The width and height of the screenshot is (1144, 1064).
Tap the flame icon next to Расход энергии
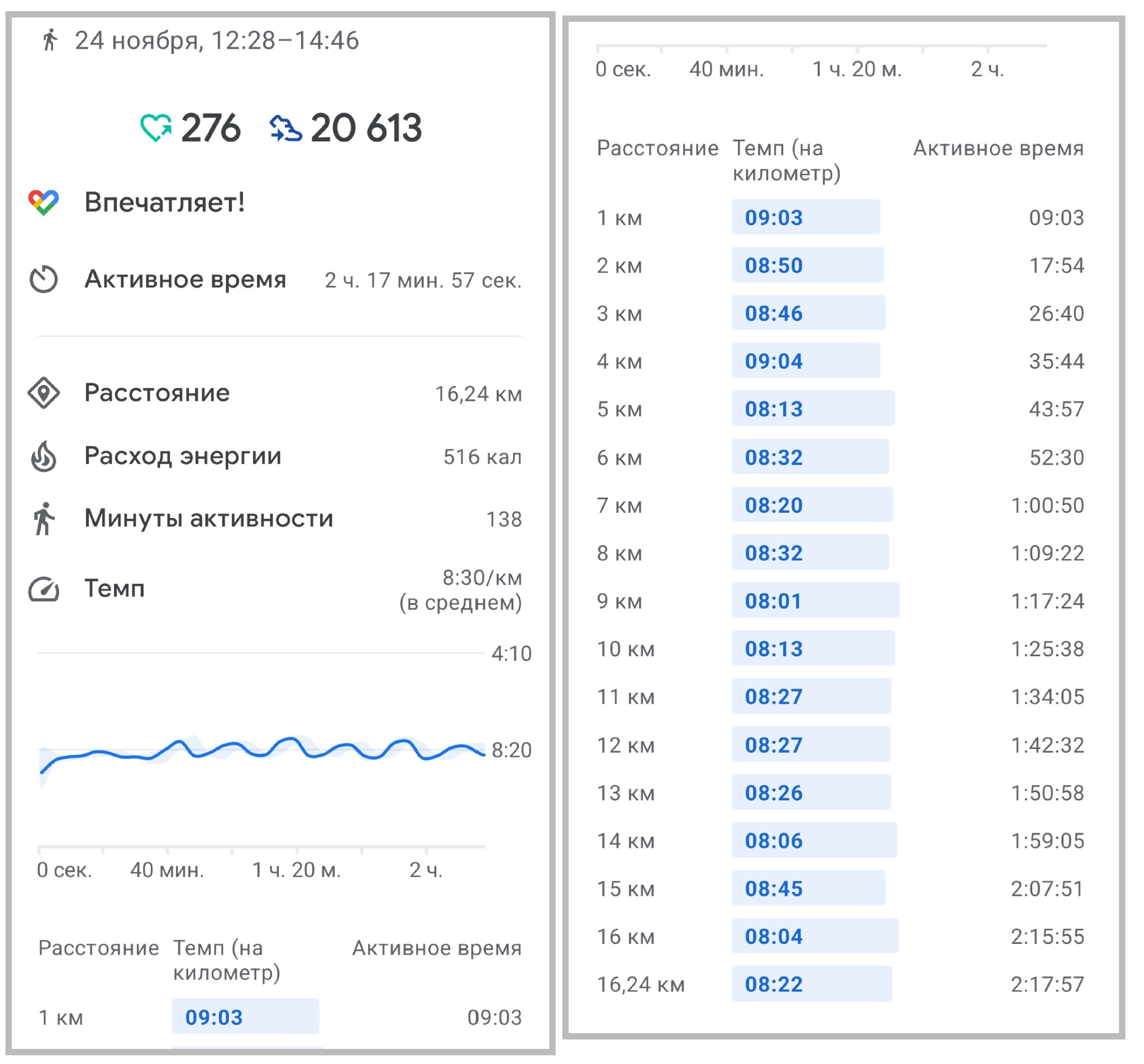(44, 456)
